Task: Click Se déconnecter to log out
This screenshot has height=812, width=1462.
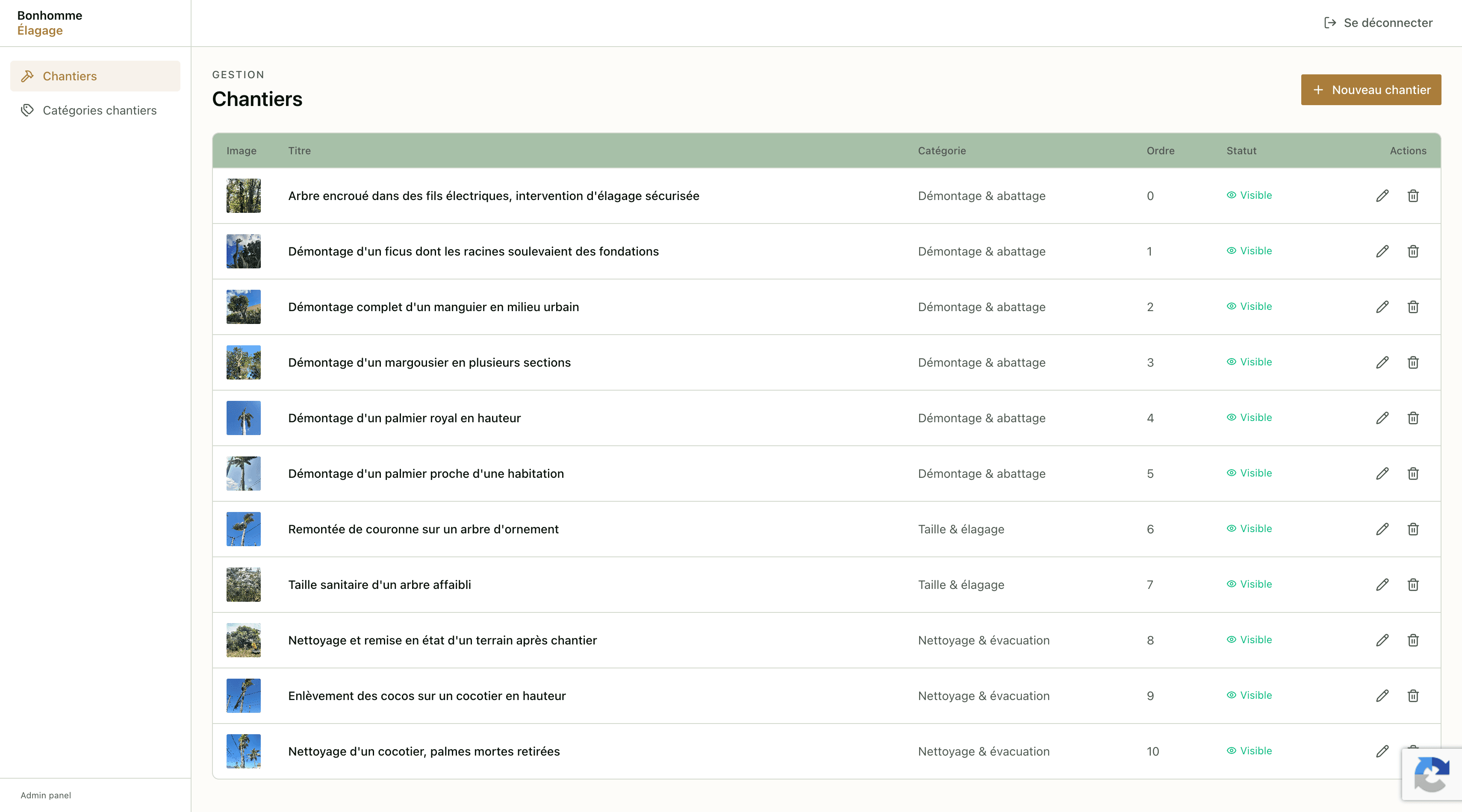Action: 1378,23
